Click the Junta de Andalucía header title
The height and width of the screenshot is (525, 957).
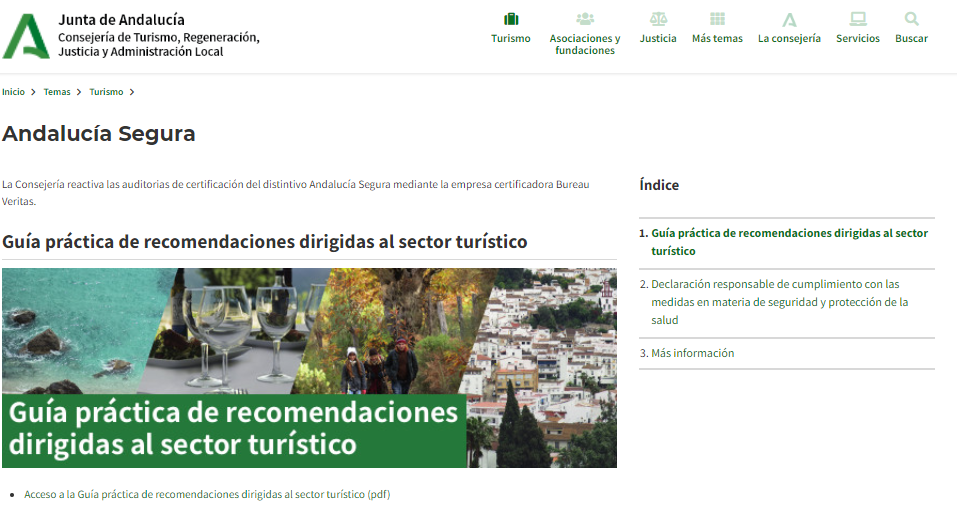[x=121, y=20]
